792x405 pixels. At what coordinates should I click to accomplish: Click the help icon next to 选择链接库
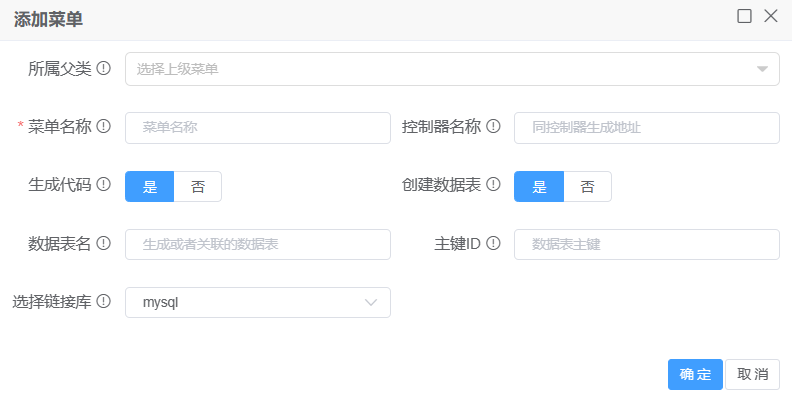[103, 301]
